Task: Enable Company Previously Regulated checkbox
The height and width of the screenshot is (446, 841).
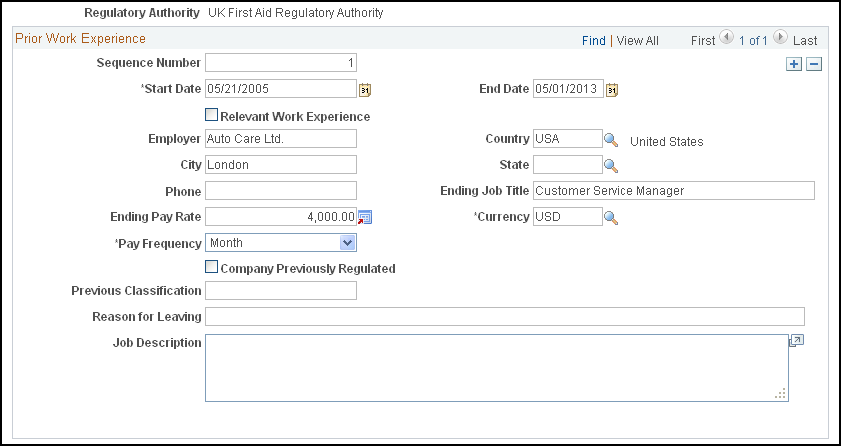Action: pos(212,267)
